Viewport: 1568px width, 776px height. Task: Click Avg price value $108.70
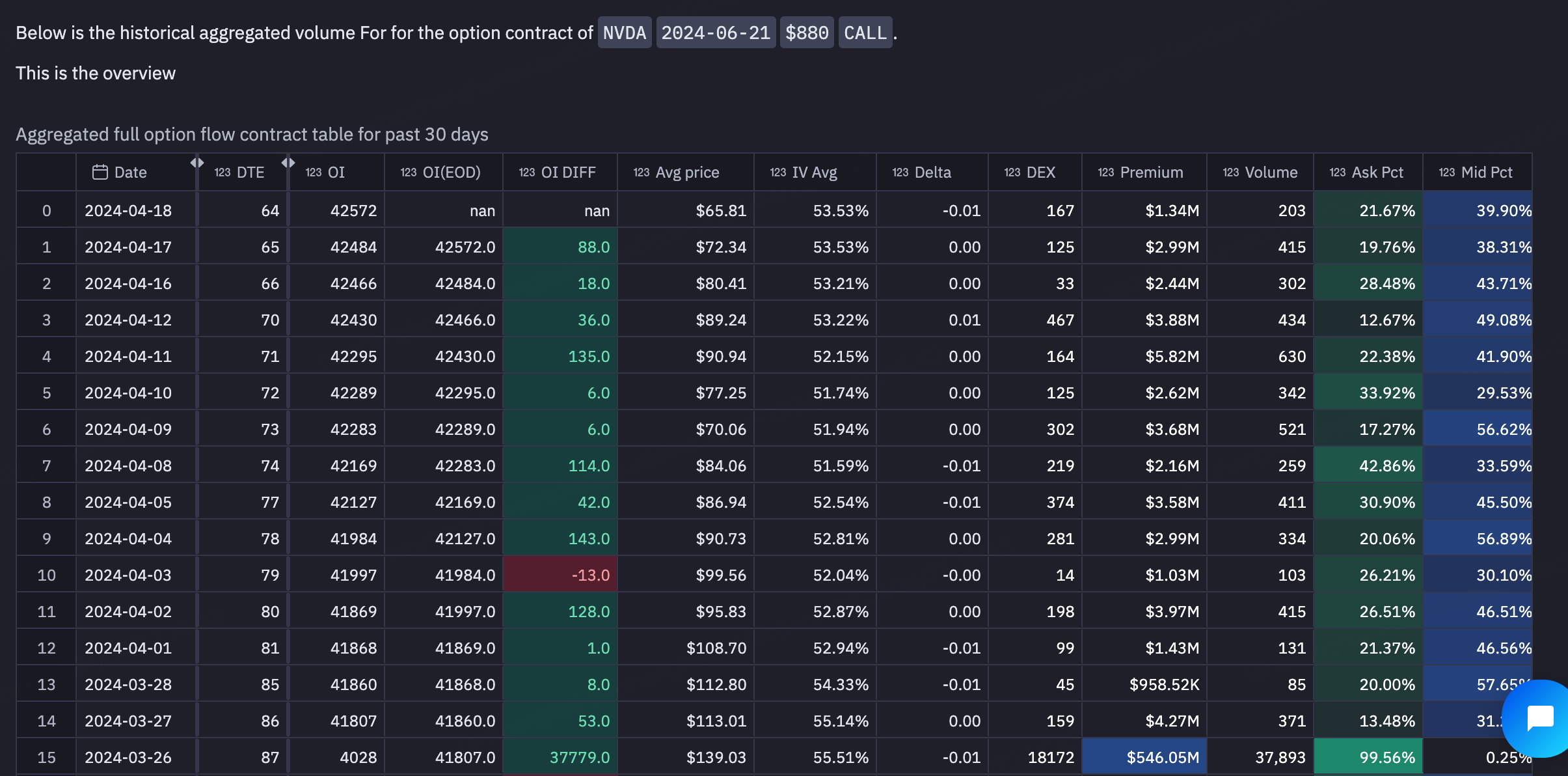686,648
